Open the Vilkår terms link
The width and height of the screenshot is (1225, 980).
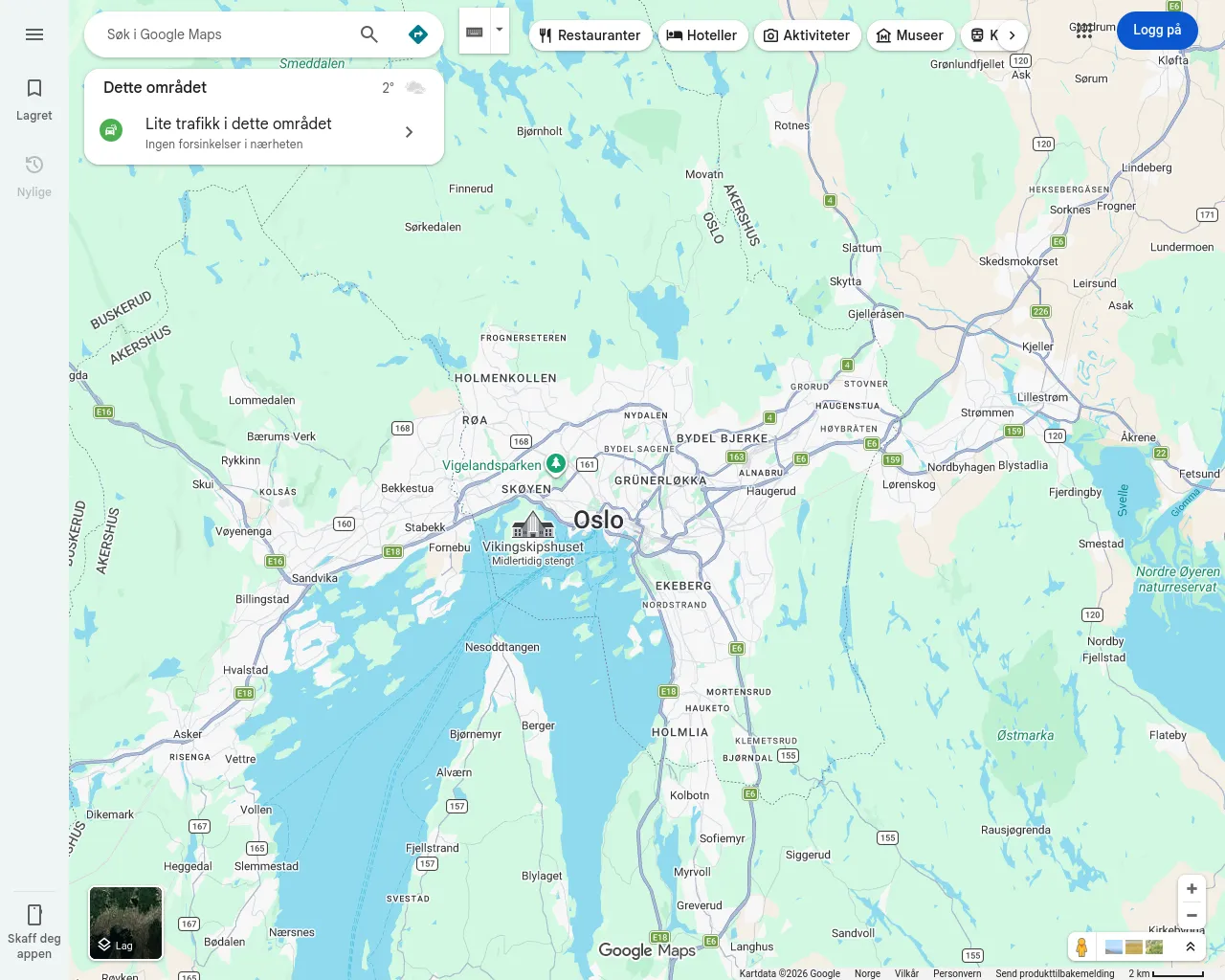906,973
